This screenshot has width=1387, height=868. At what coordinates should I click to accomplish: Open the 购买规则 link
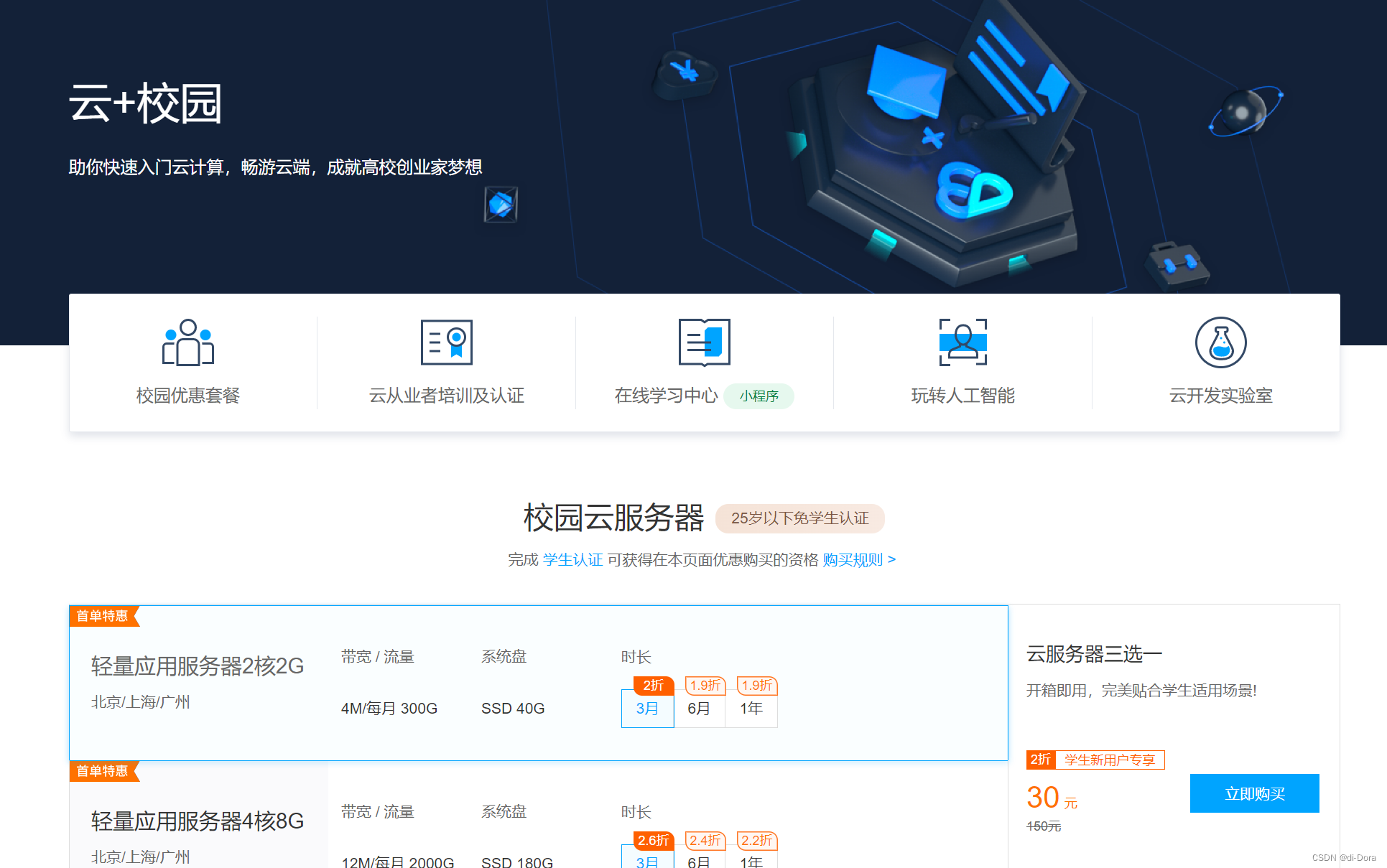859,560
